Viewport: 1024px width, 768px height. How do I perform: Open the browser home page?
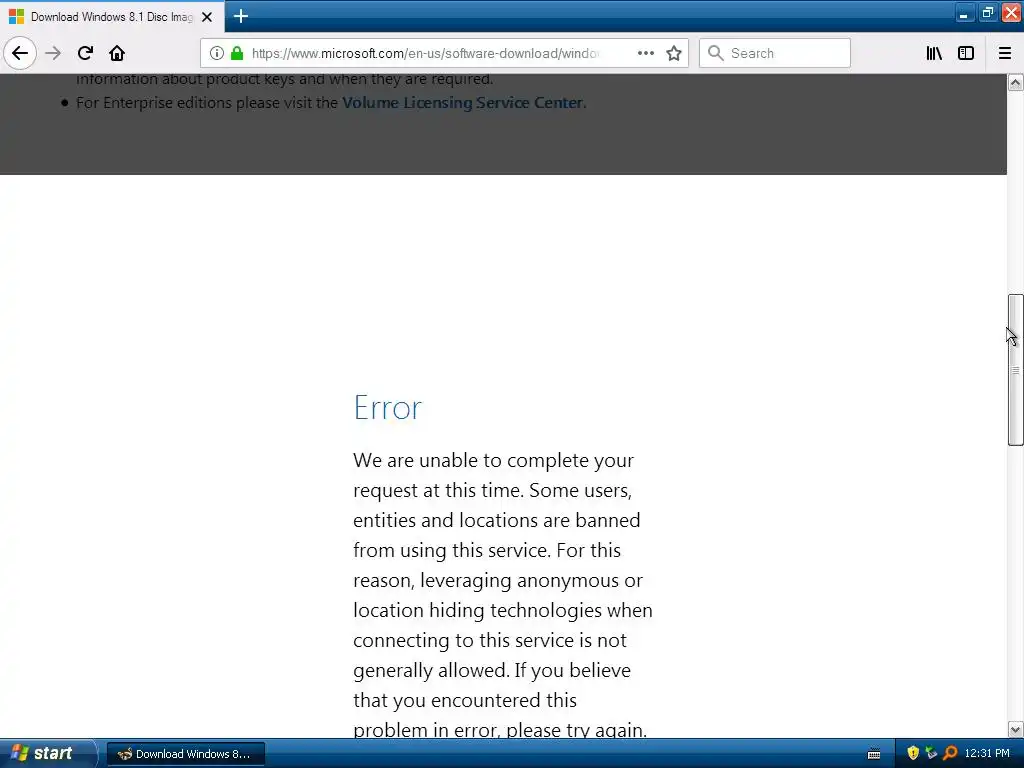tap(117, 53)
